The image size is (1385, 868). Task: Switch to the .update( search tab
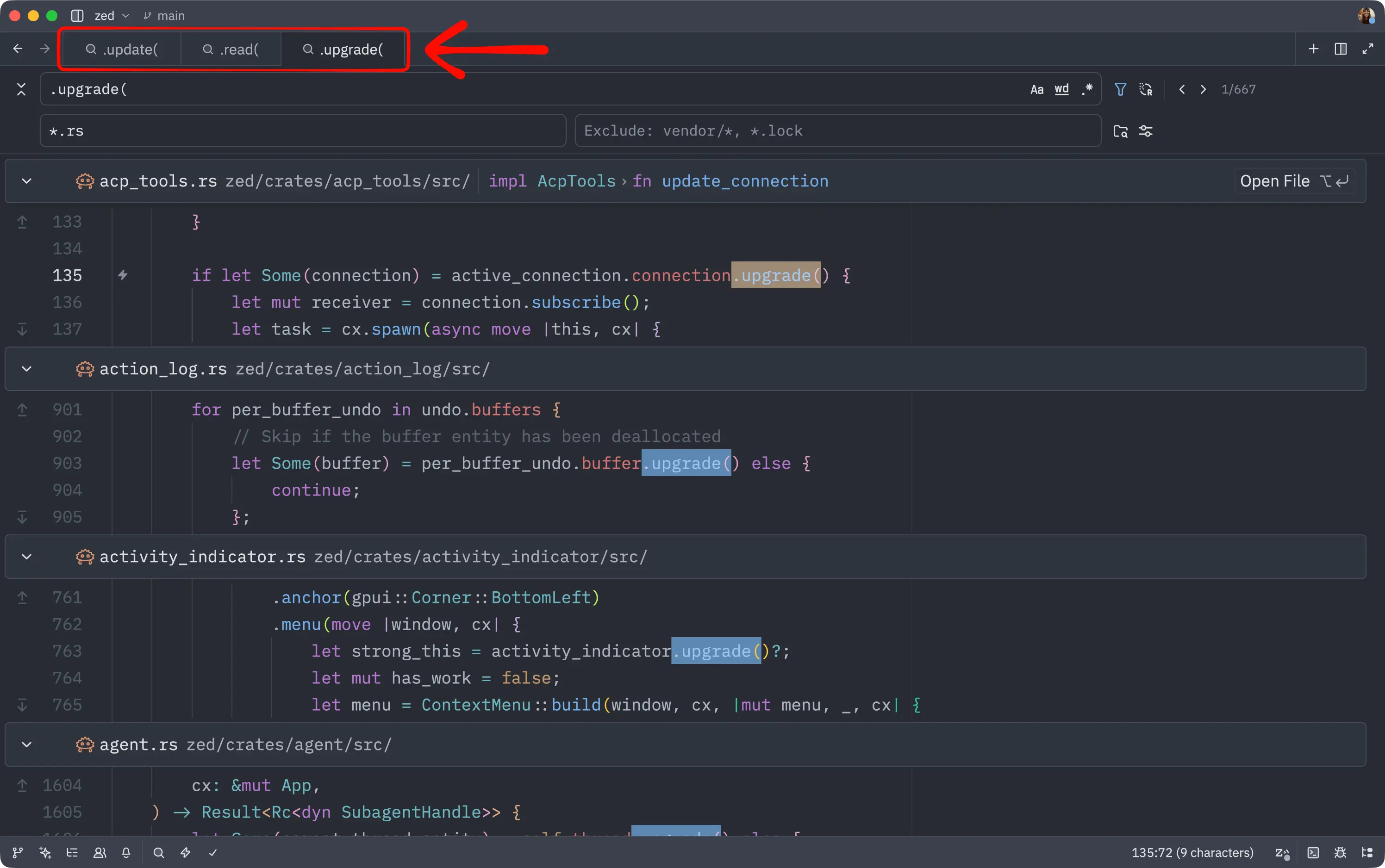click(x=122, y=50)
